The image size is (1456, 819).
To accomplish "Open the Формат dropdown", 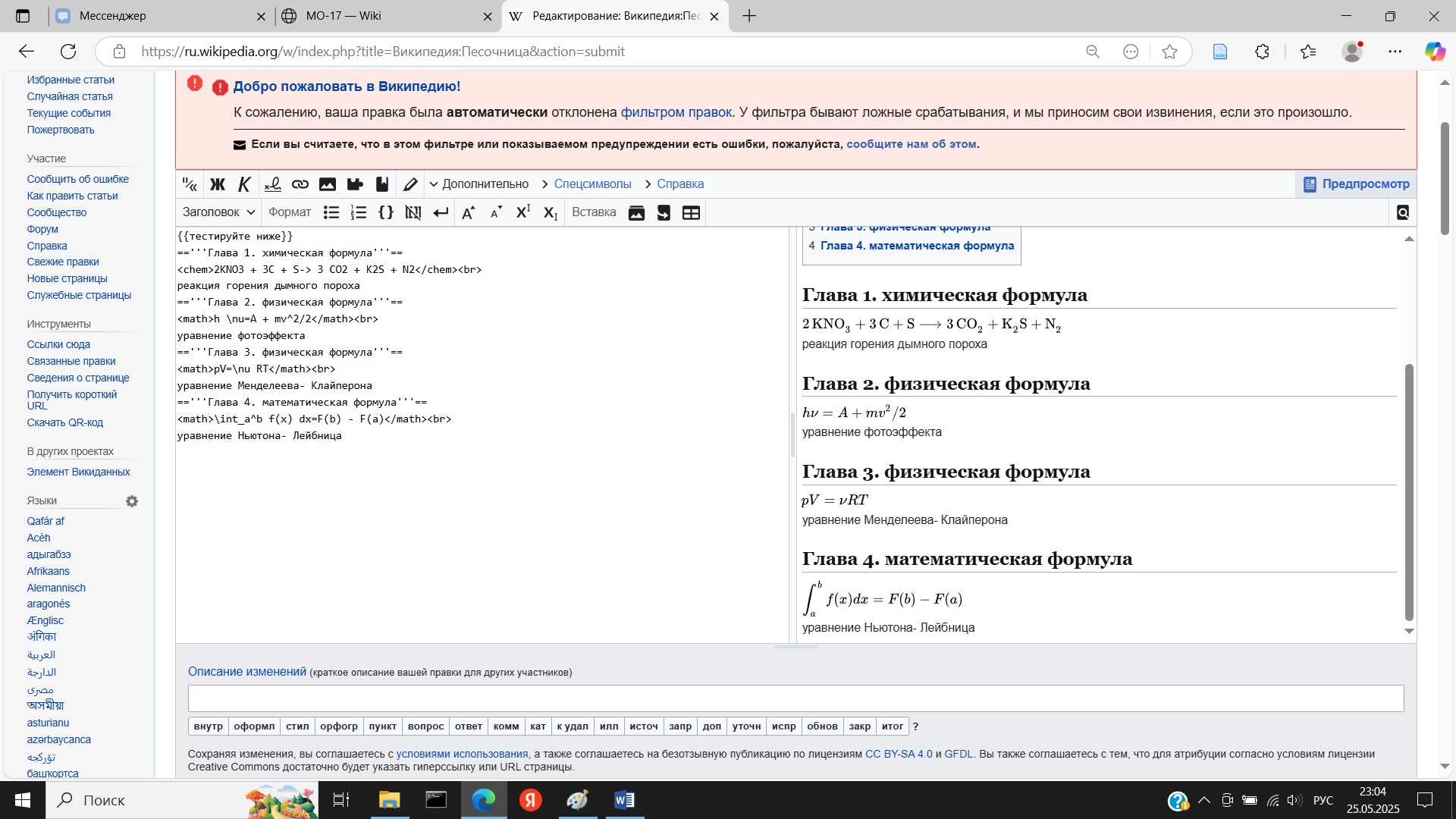I will 289,212.
